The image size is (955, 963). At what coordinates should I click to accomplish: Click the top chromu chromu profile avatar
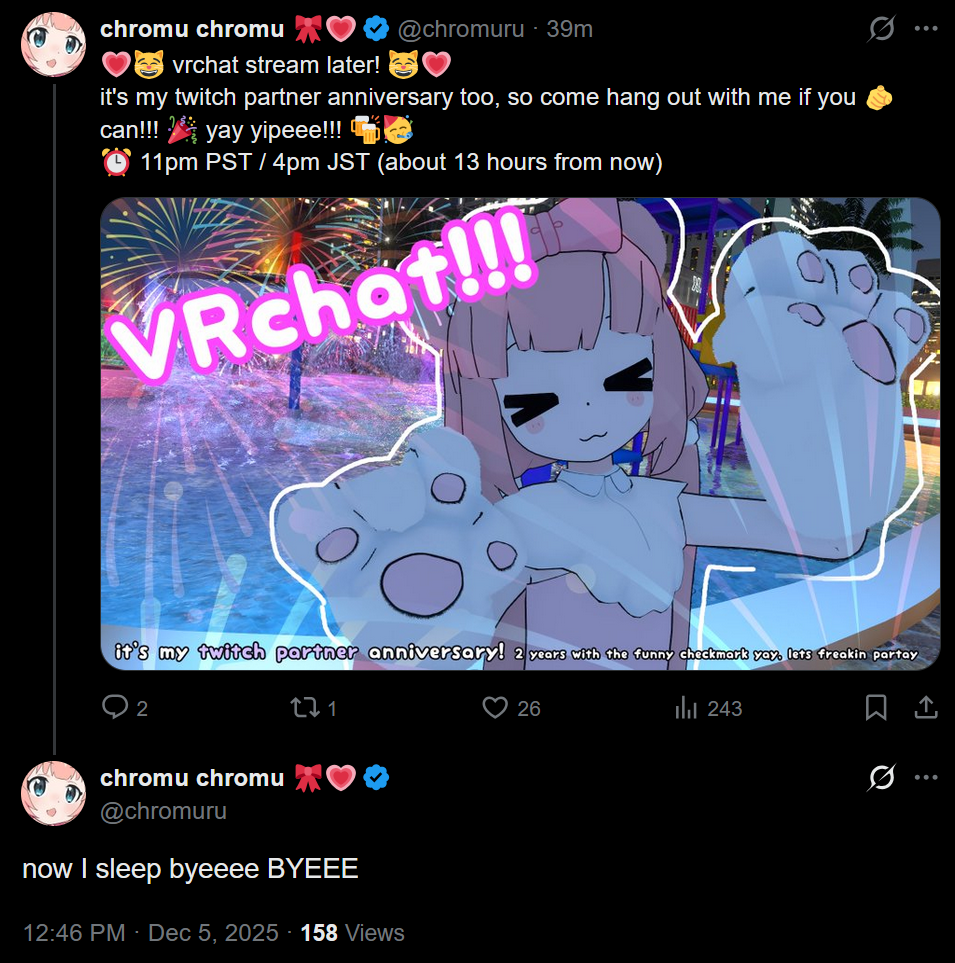tap(53, 44)
